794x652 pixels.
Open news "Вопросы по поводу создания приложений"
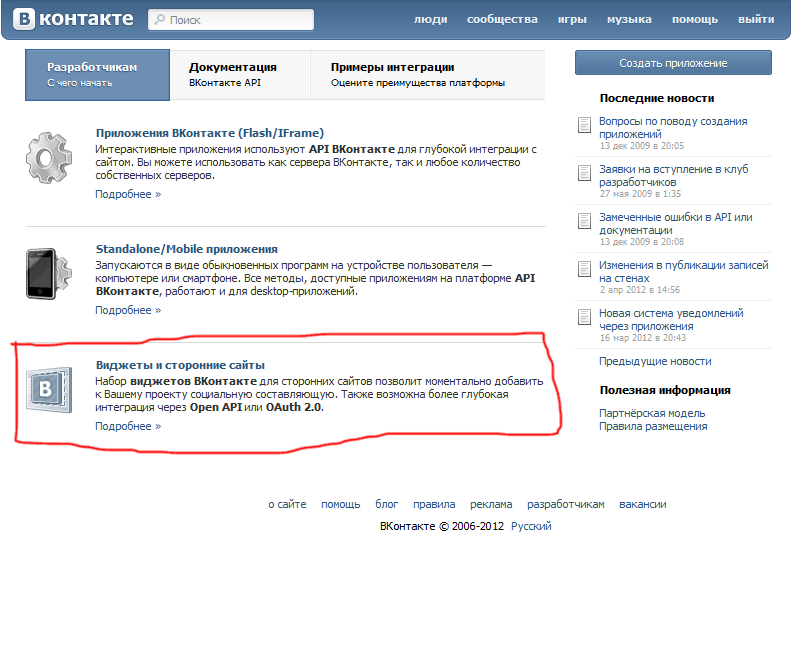pos(673,128)
